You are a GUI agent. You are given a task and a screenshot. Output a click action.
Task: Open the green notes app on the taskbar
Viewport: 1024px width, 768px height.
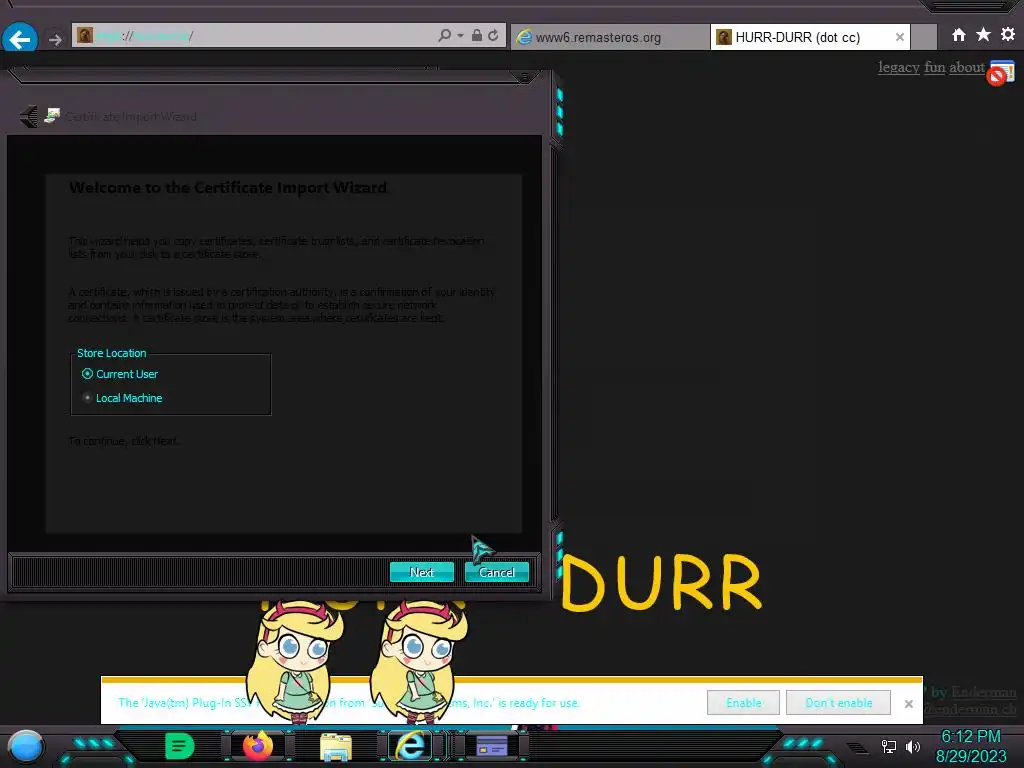click(x=180, y=746)
